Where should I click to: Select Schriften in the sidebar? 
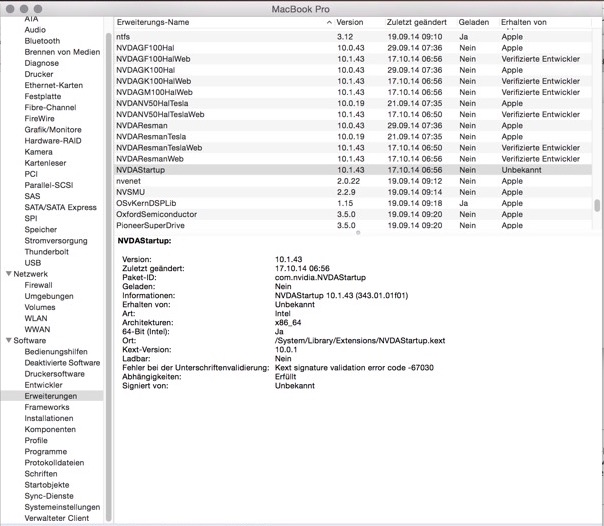tap(41, 474)
